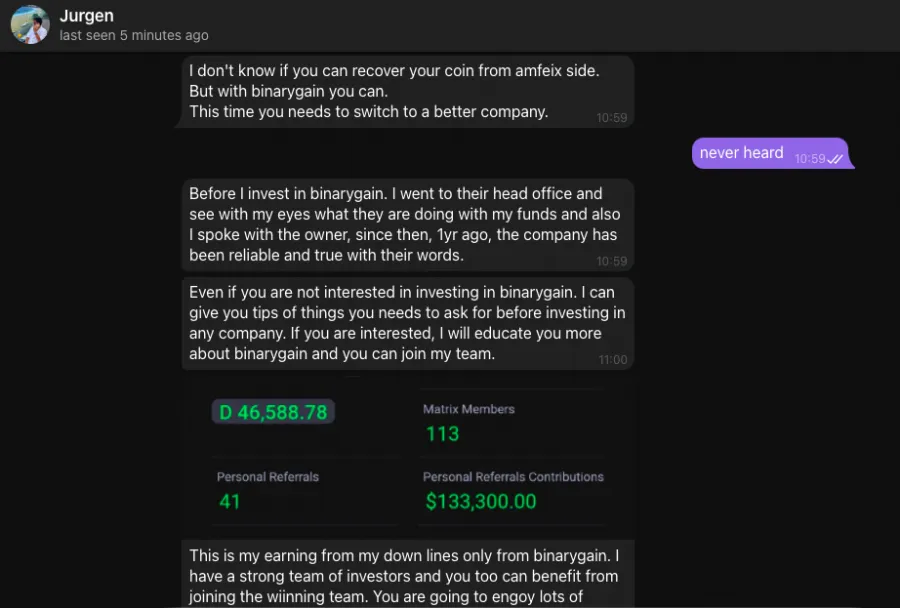Click the 'last seen 5 minutes ago' status
Screen dimensions: 900x608
click(x=134, y=36)
